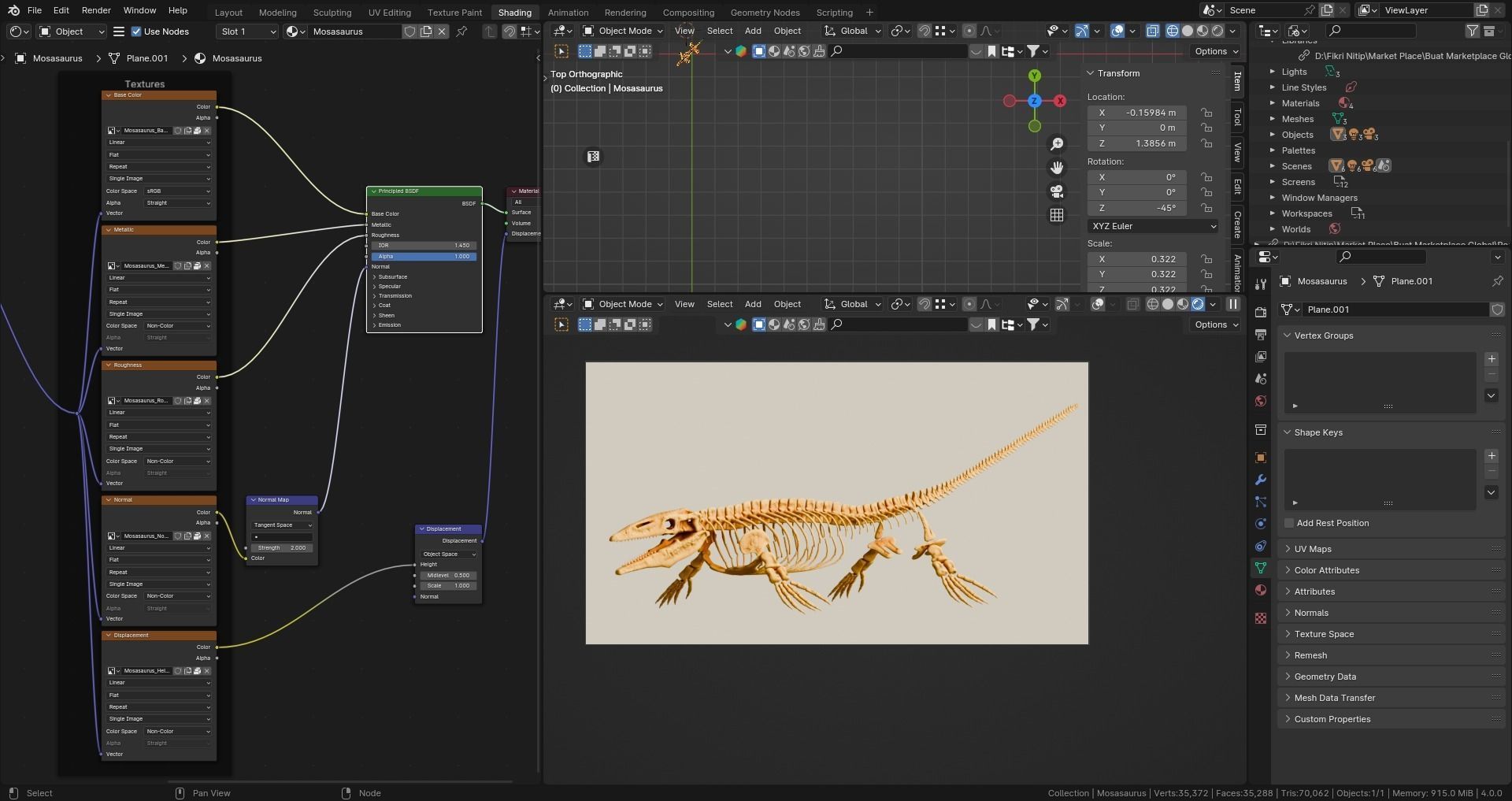Check the Add Rest Position box

[x=1289, y=523]
